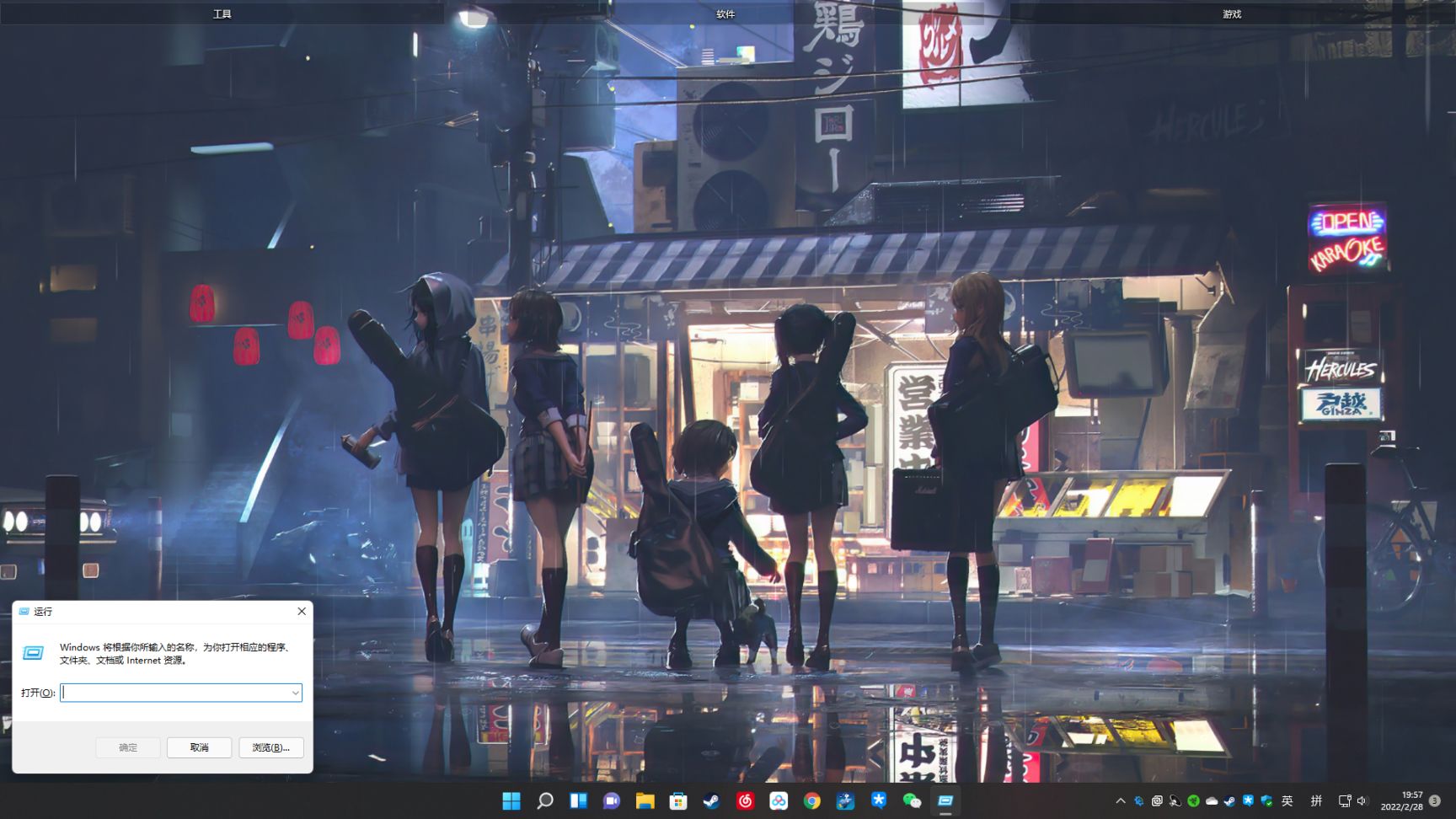Click the 确定 button in Run dialog

tap(128, 747)
